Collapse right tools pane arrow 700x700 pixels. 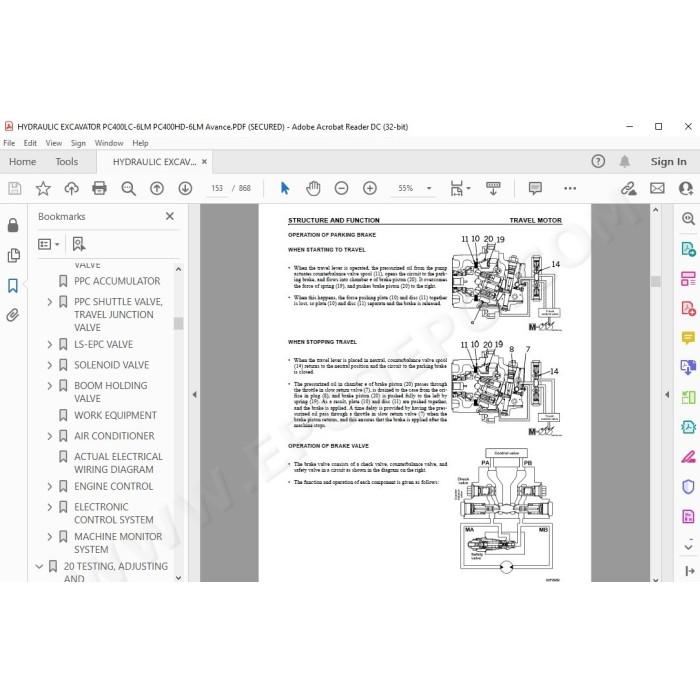tap(667, 395)
